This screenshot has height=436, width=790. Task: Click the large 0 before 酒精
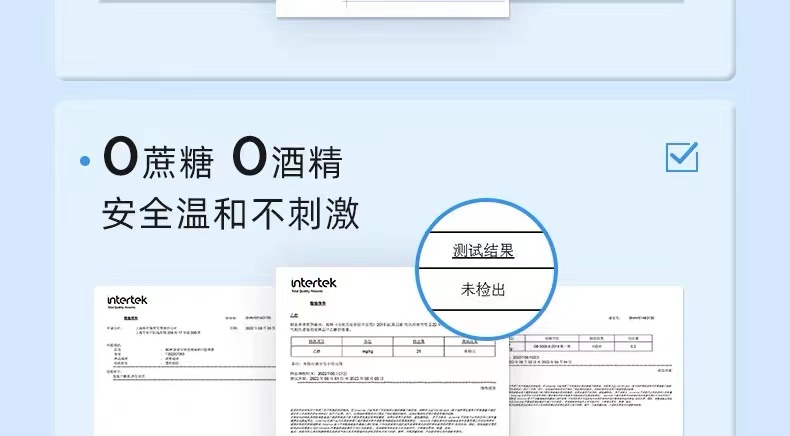point(246,159)
